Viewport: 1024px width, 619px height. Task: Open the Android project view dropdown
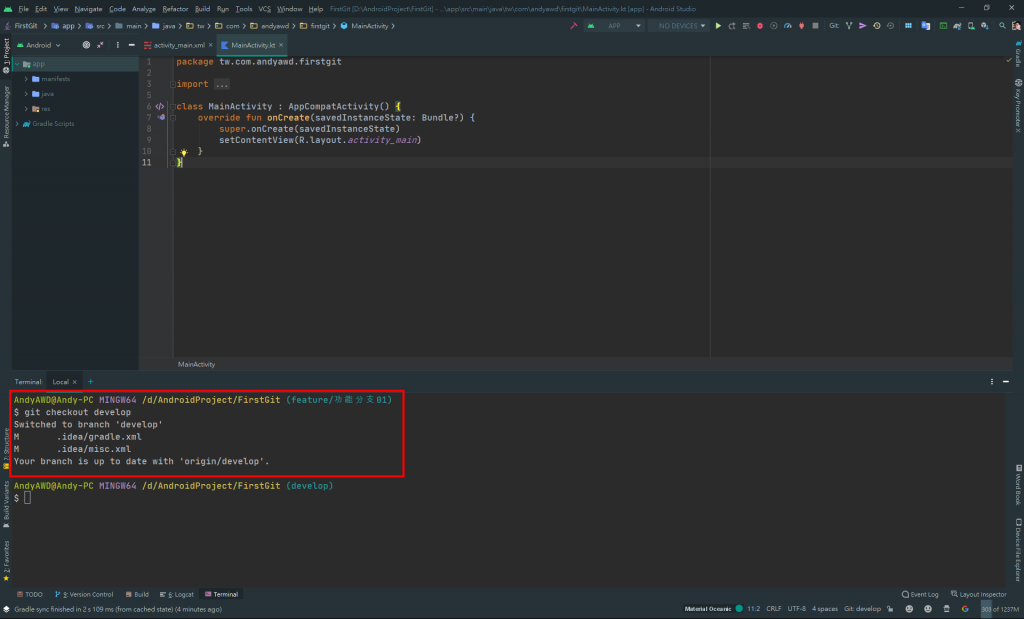coord(39,45)
